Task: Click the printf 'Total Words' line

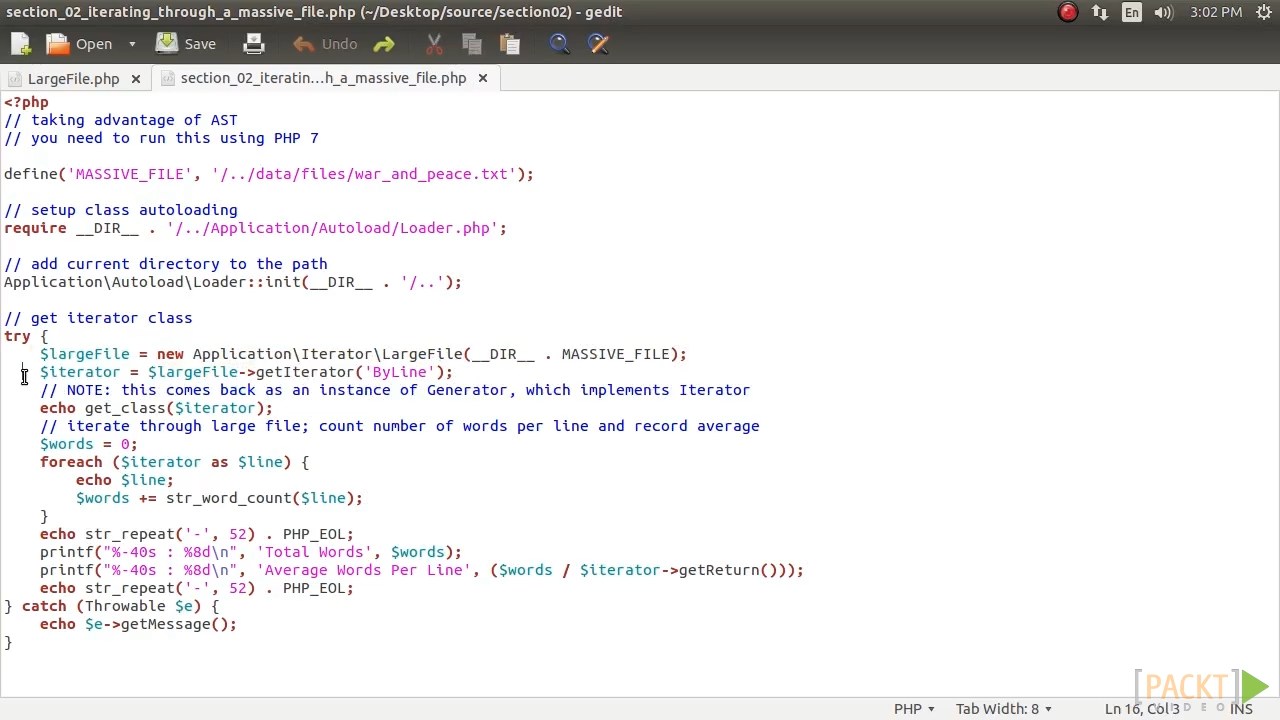Action: pyautogui.click(x=251, y=552)
